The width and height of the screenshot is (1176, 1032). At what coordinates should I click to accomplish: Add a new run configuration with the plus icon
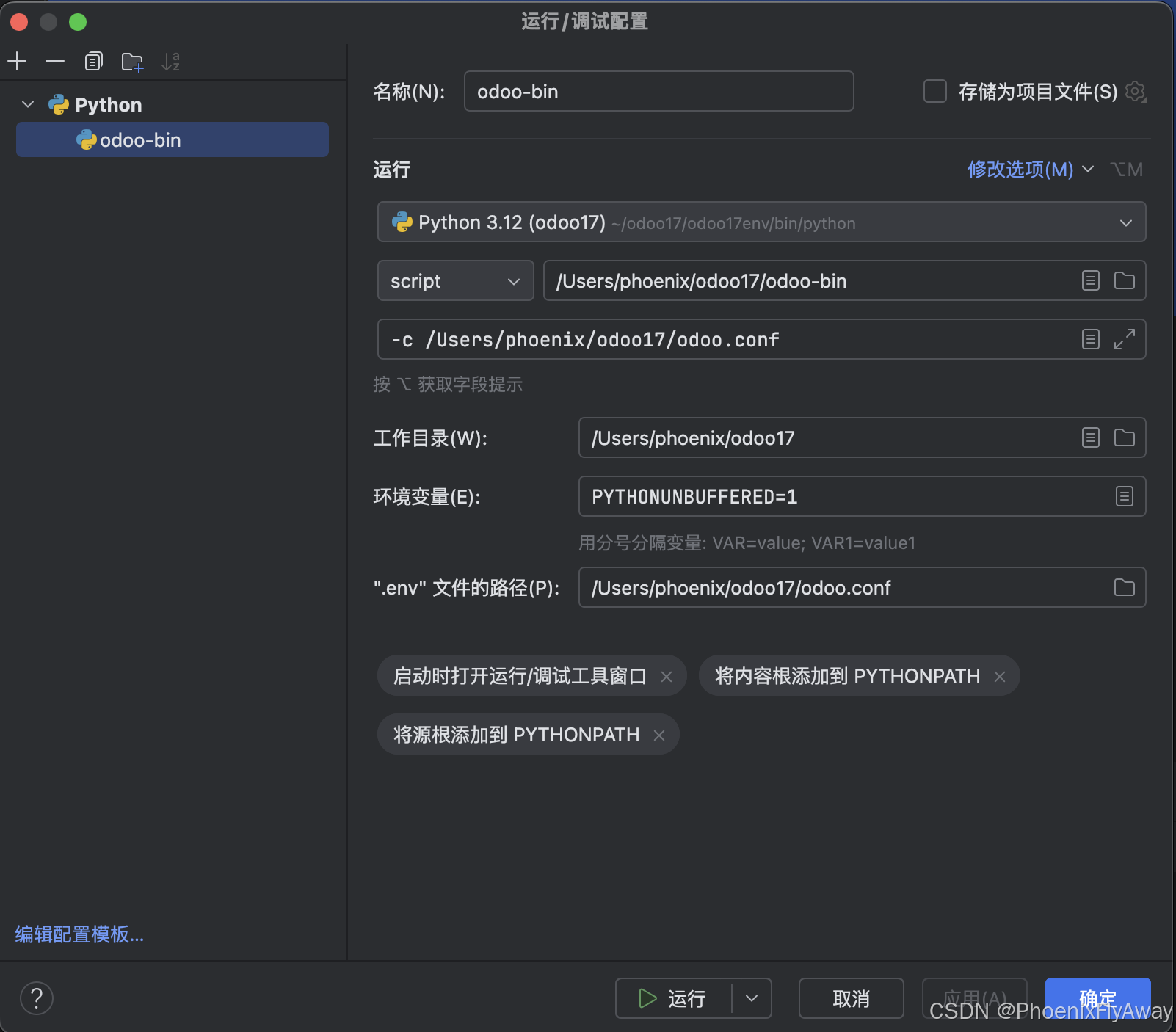tap(17, 62)
